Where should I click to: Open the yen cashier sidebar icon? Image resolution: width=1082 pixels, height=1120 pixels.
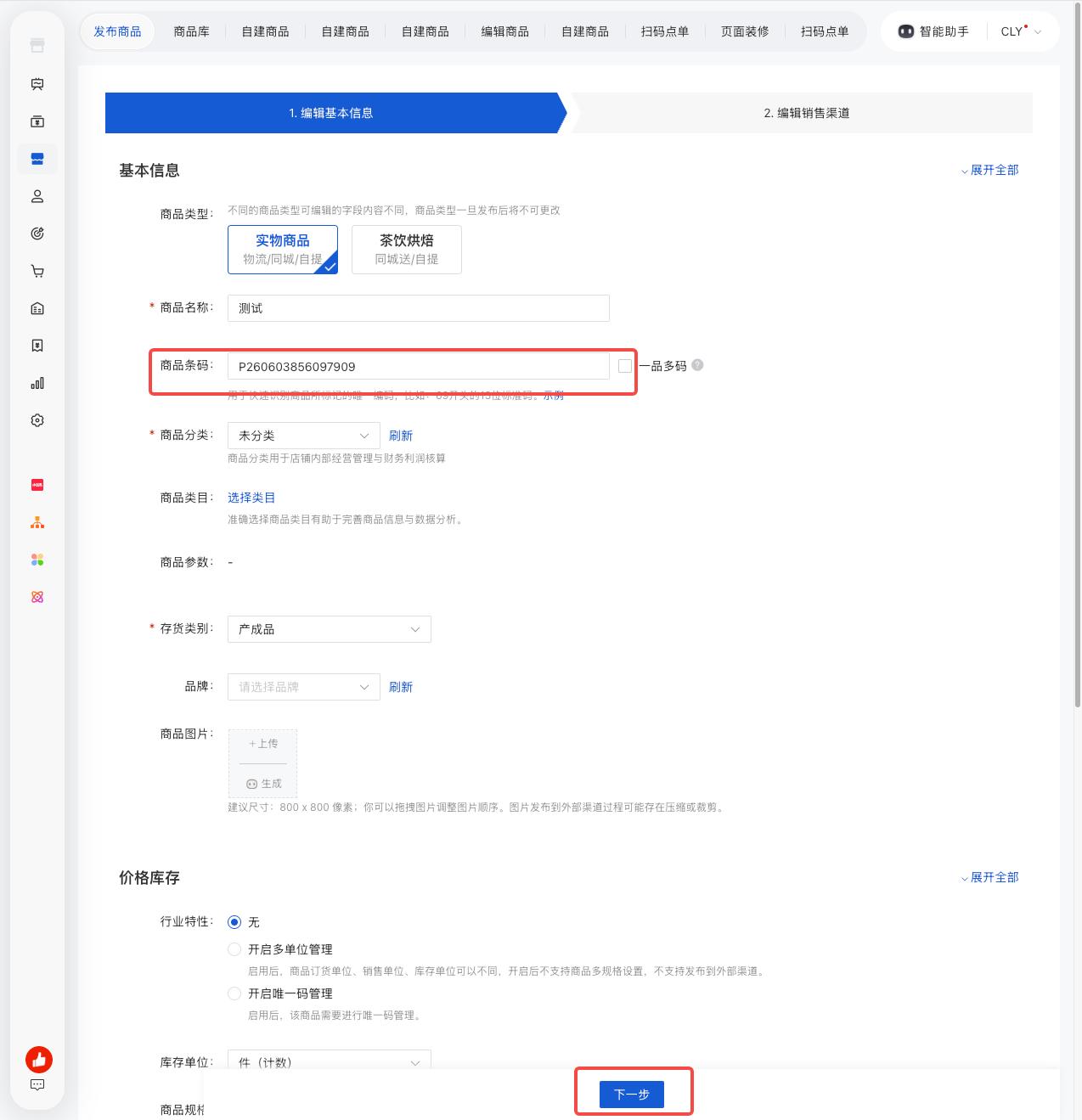[37, 121]
